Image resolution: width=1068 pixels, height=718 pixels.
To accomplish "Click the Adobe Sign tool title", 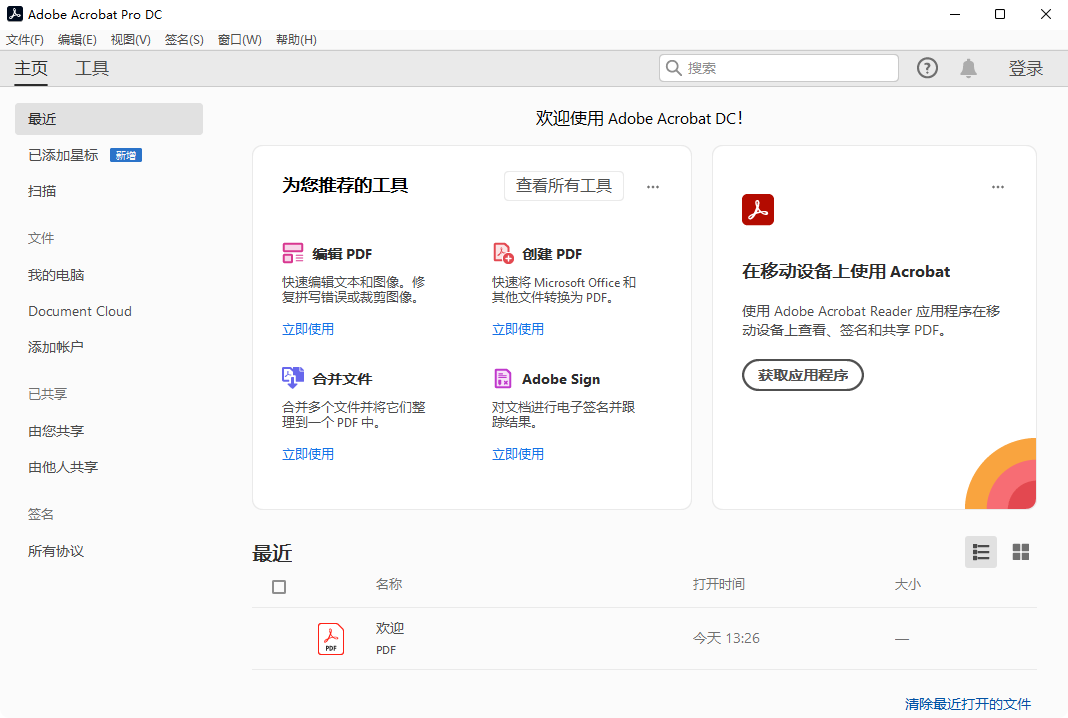I will pyautogui.click(x=561, y=379).
